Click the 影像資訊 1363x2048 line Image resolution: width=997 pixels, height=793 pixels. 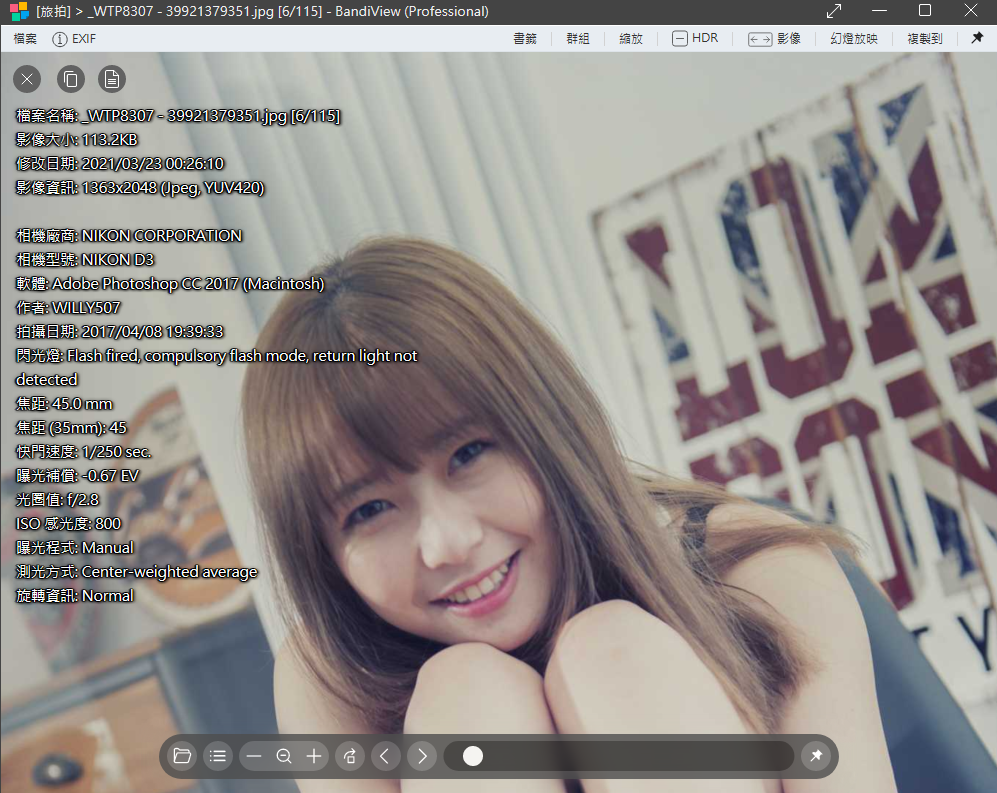tap(139, 188)
